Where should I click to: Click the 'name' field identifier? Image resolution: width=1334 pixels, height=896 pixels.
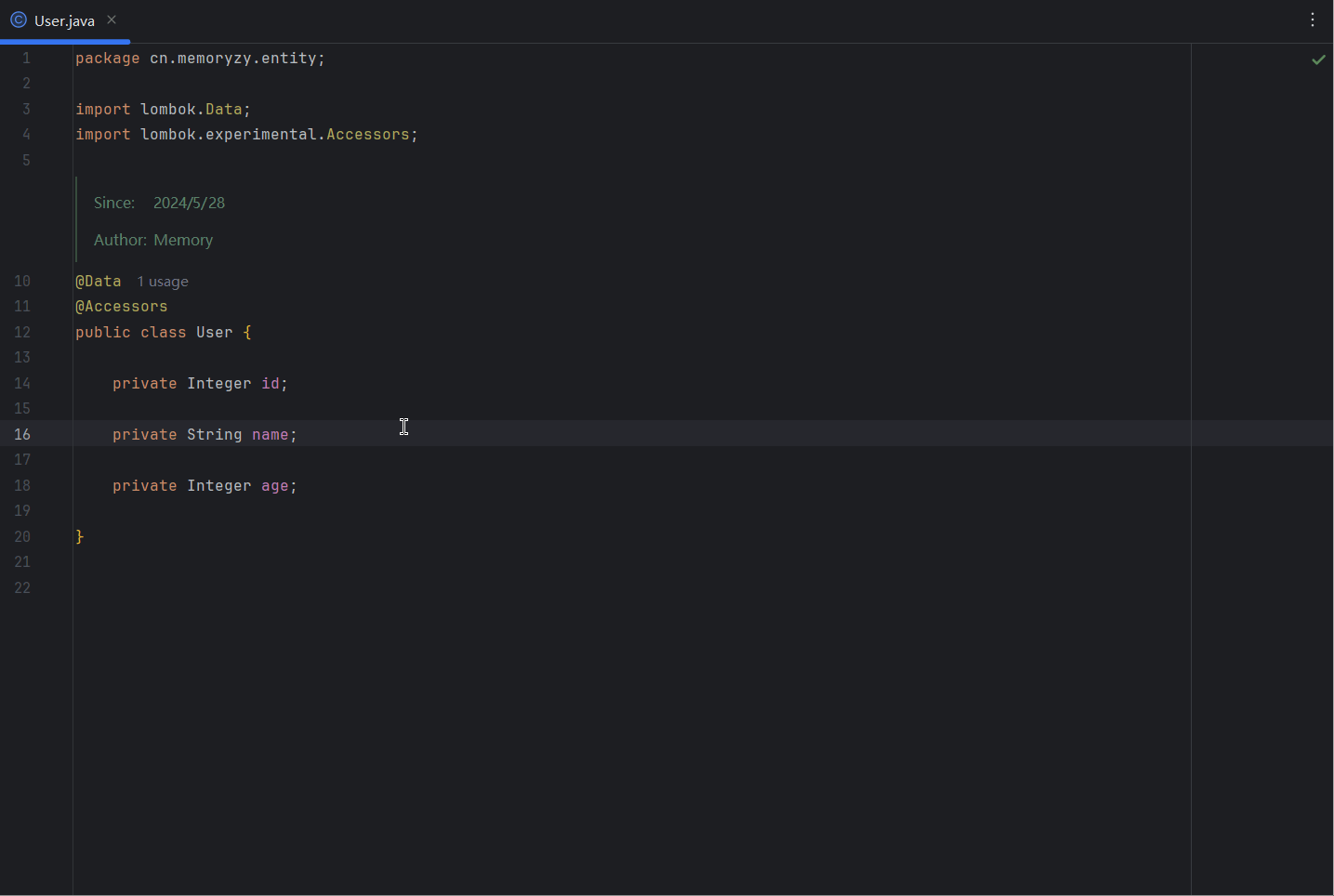[270, 435]
